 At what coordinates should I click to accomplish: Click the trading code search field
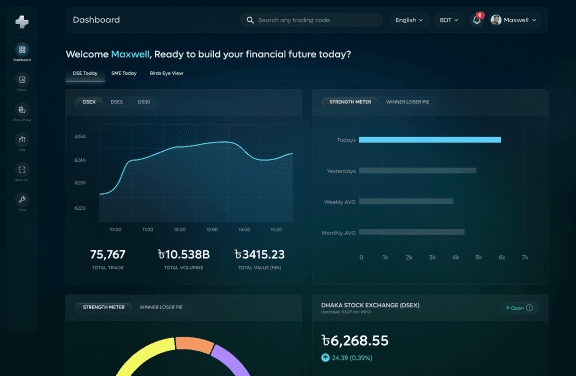311,20
